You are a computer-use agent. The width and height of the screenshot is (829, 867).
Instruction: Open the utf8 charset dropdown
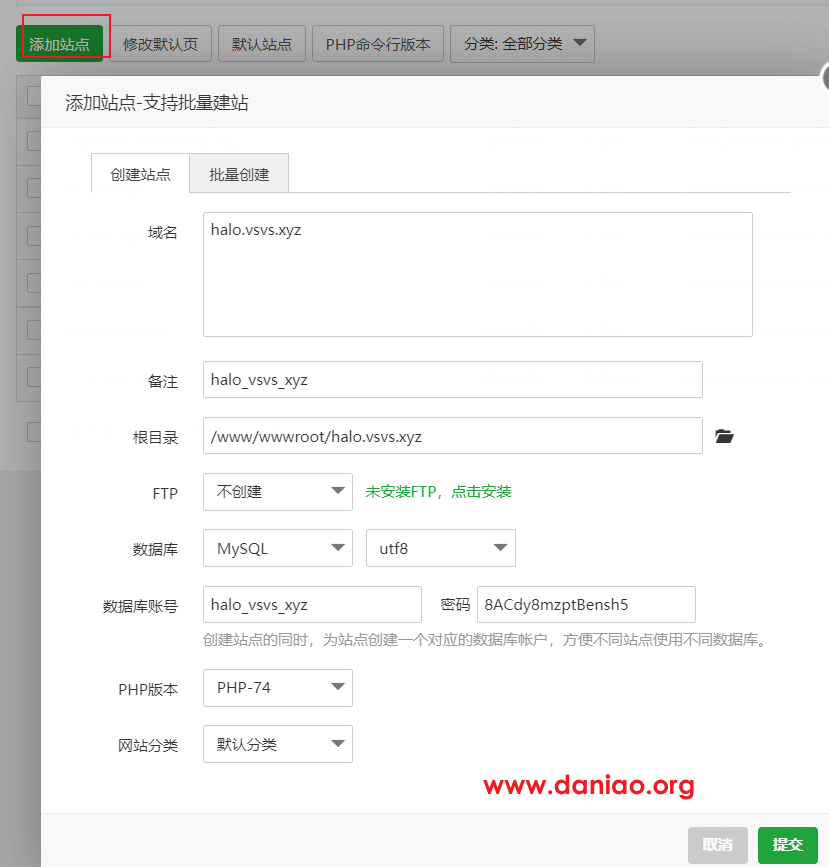click(x=441, y=548)
